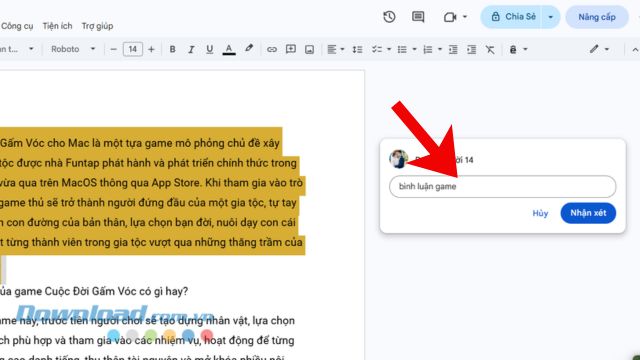Expand bulleted list options arrow

414,49
